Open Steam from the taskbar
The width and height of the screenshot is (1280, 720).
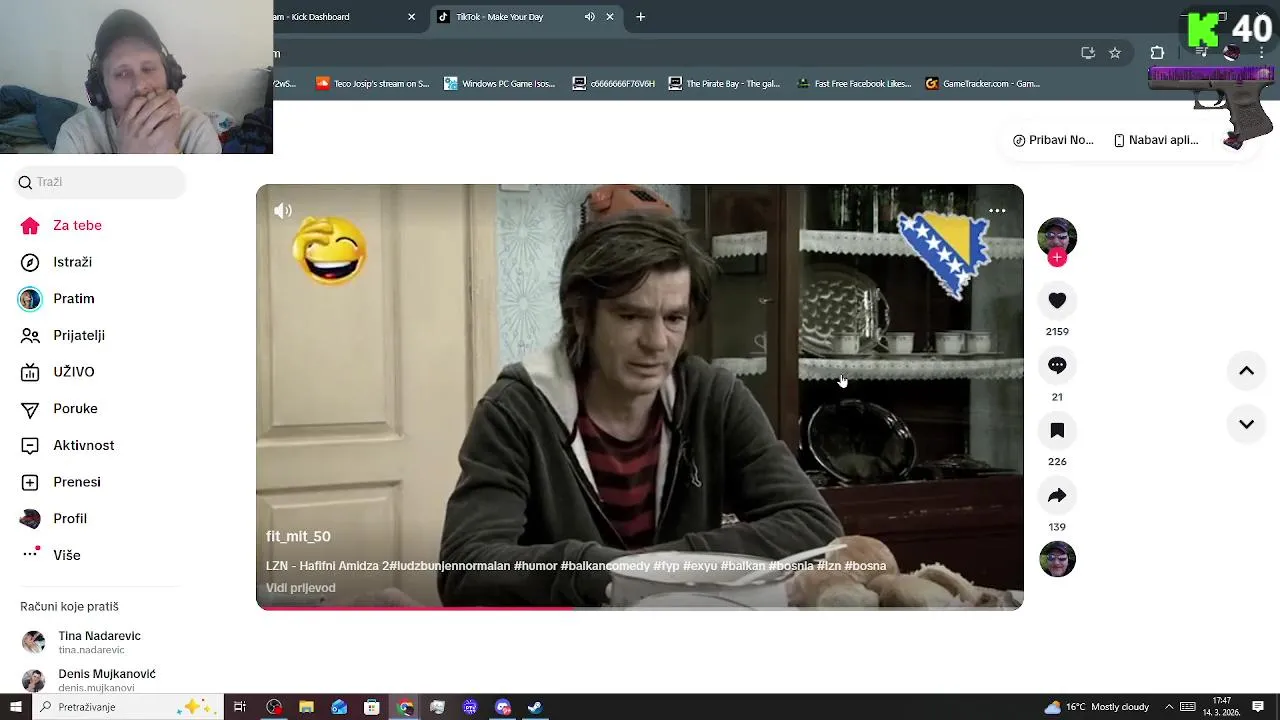(x=535, y=707)
